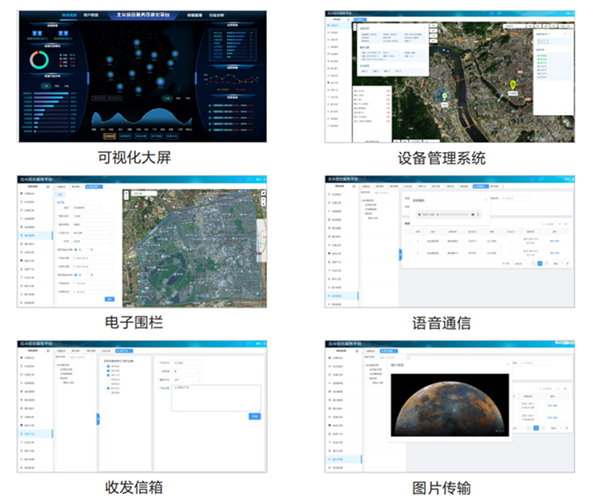Select the highlighted sidebar item in 语音通信 screenshot

[342, 296]
